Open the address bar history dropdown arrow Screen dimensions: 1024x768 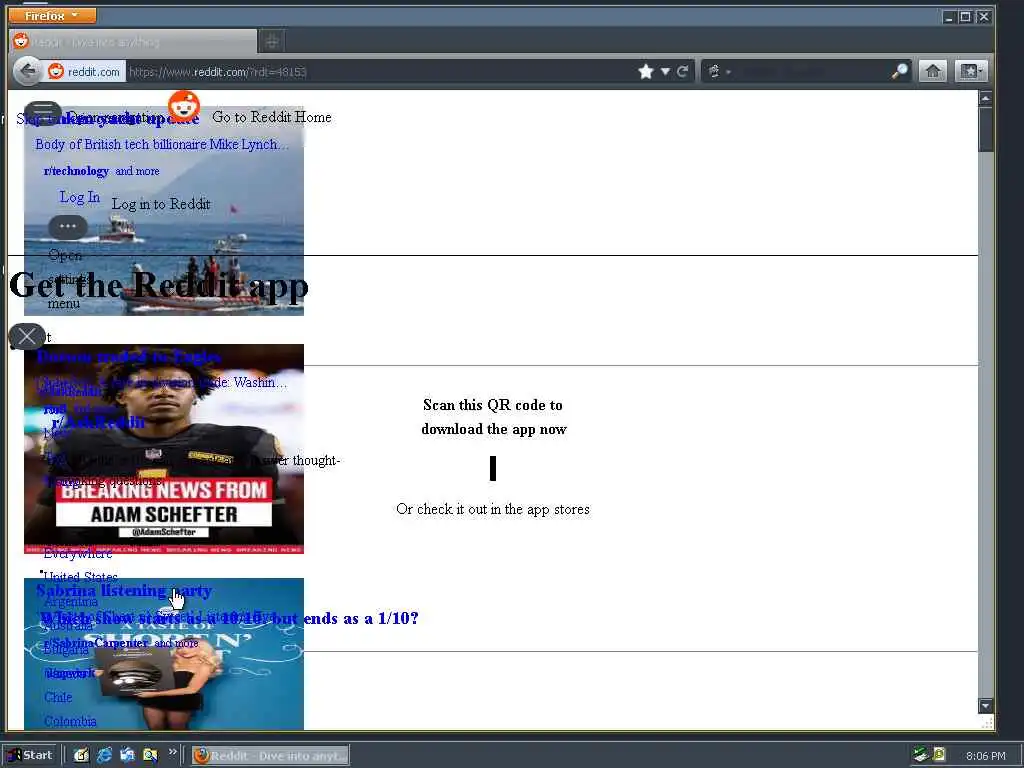[665, 72]
